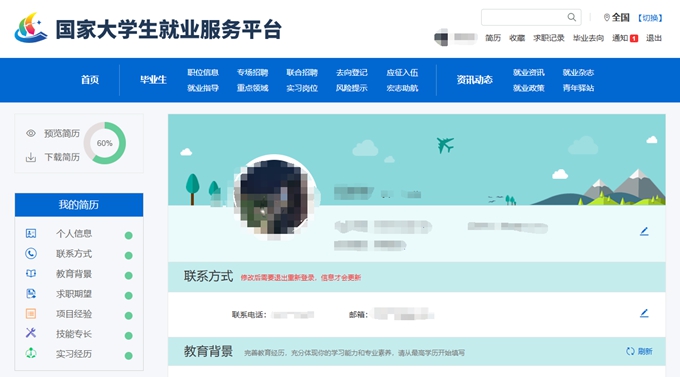Click the 60% resume completion ring
Image resolution: width=680 pixels, height=377 pixels.
pos(105,143)
